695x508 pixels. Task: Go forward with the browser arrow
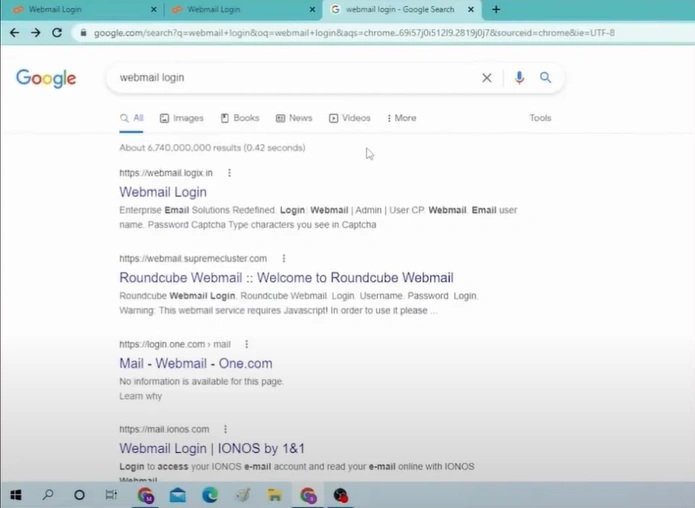(35, 32)
